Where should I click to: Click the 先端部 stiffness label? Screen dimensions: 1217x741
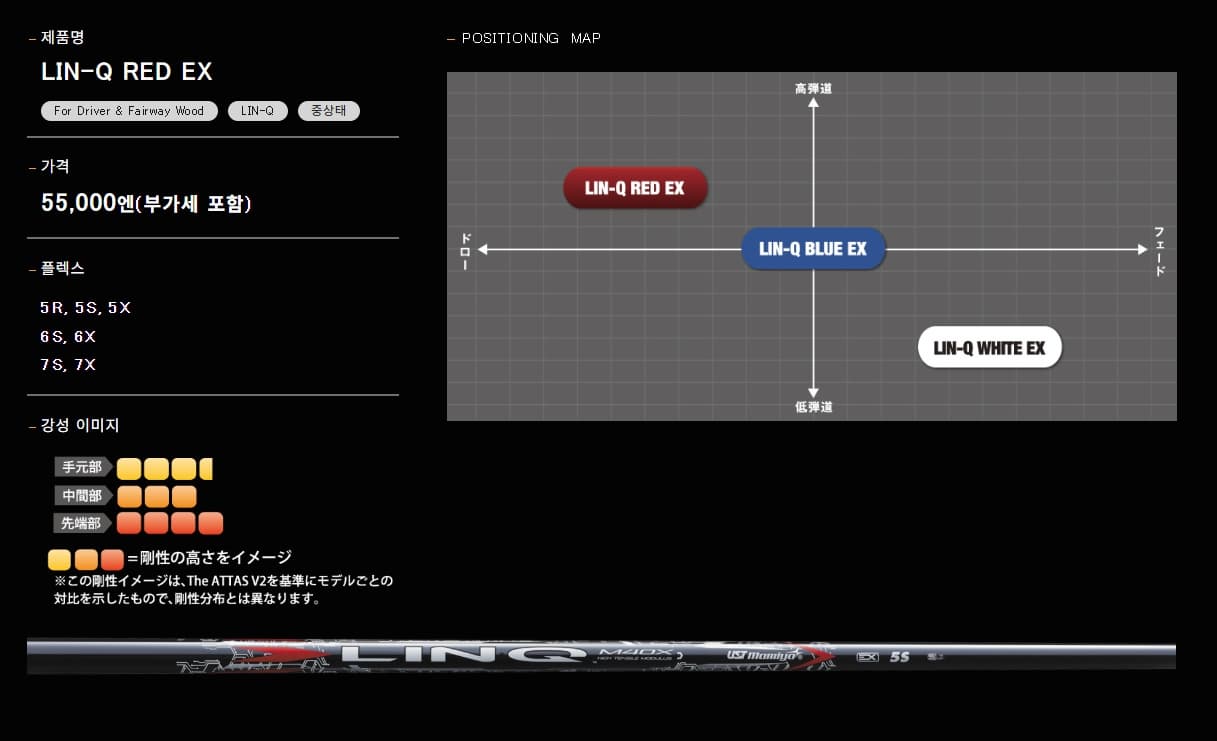[x=83, y=523]
